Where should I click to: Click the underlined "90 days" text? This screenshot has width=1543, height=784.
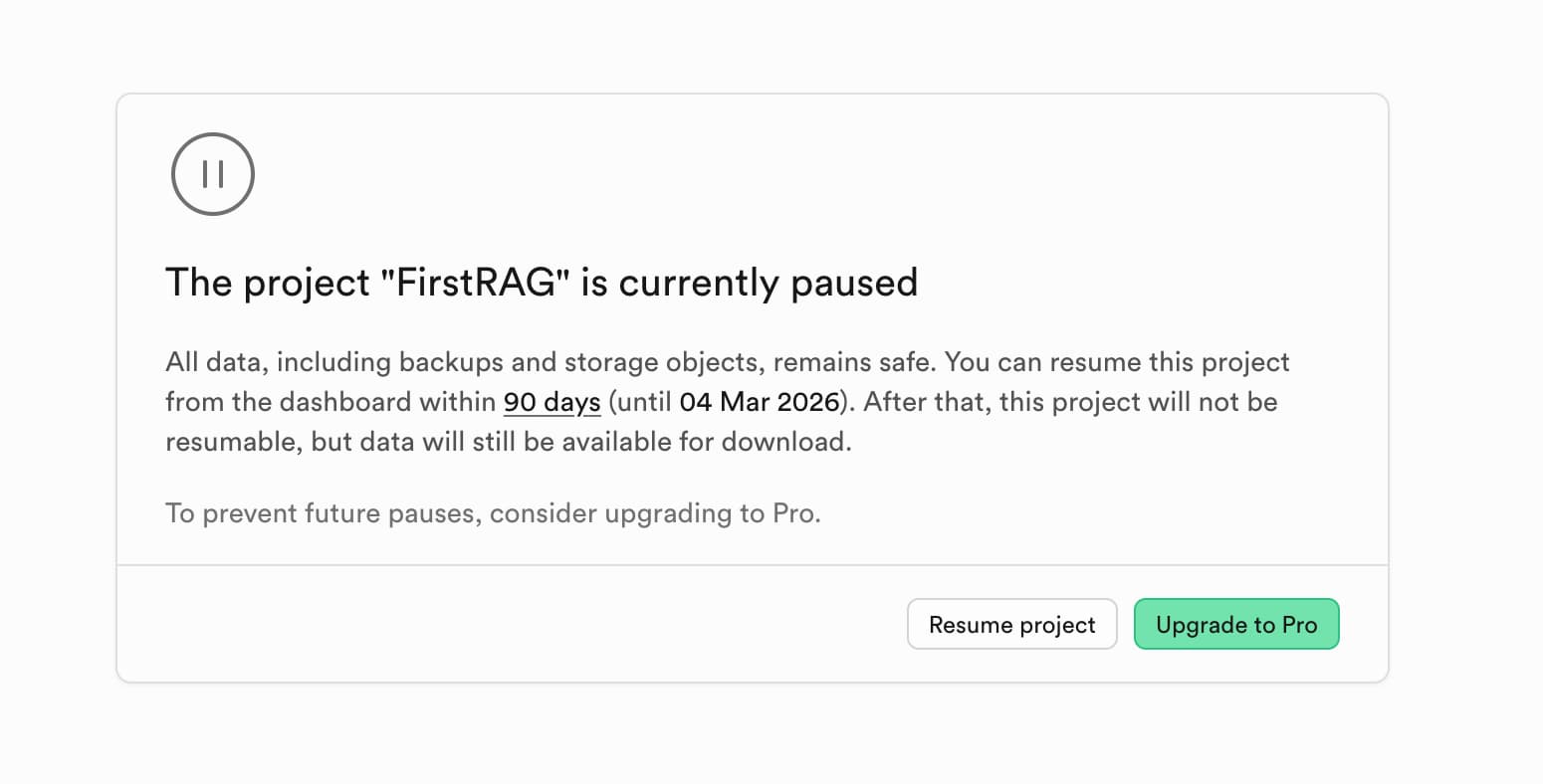pyautogui.click(x=551, y=402)
